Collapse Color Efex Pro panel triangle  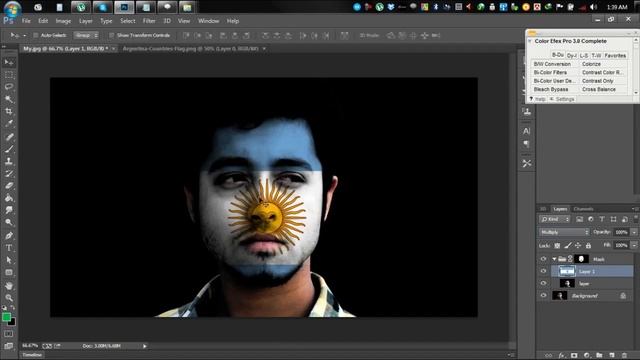(530, 41)
